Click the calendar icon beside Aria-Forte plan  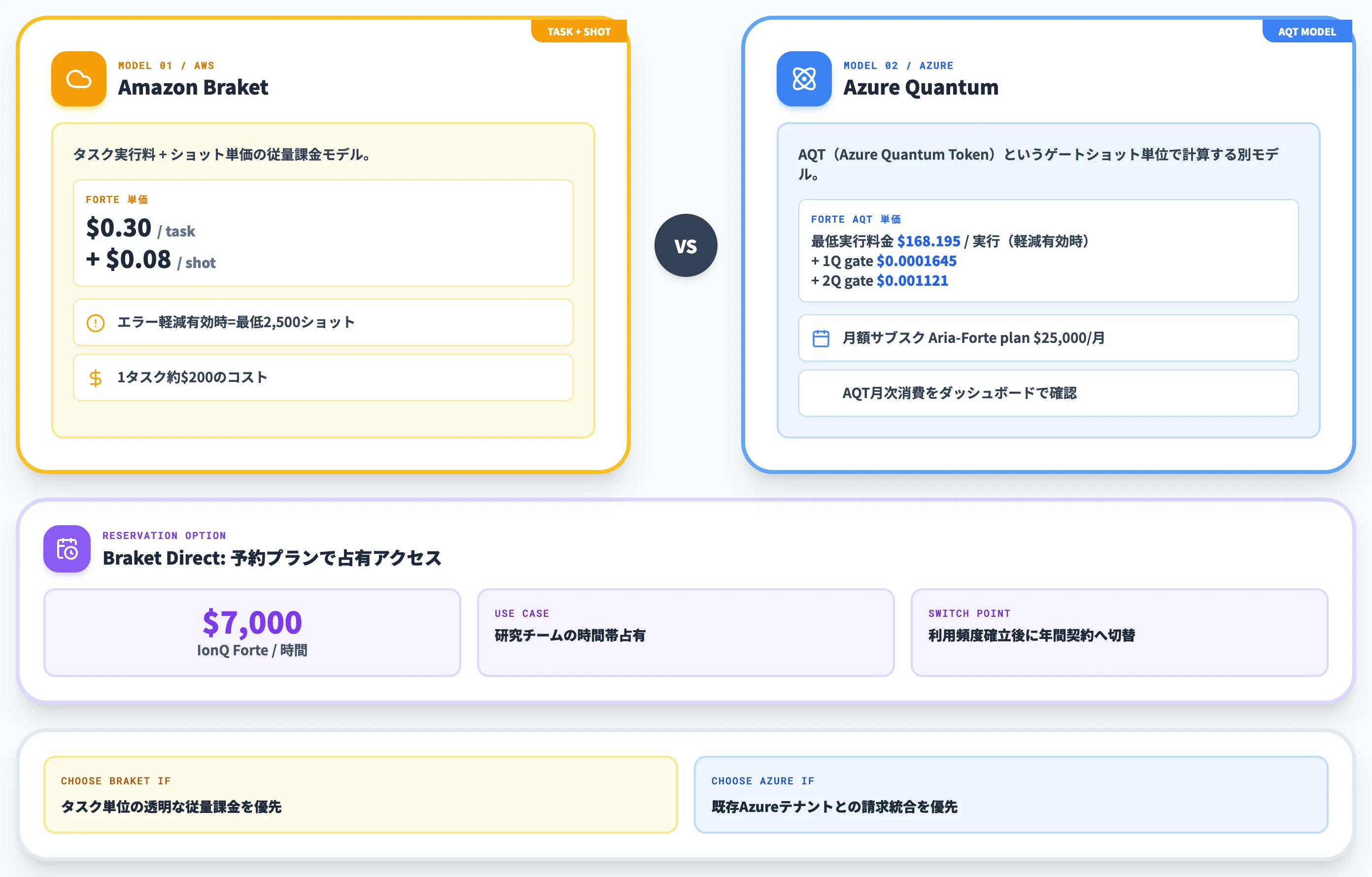click(821, 338)
